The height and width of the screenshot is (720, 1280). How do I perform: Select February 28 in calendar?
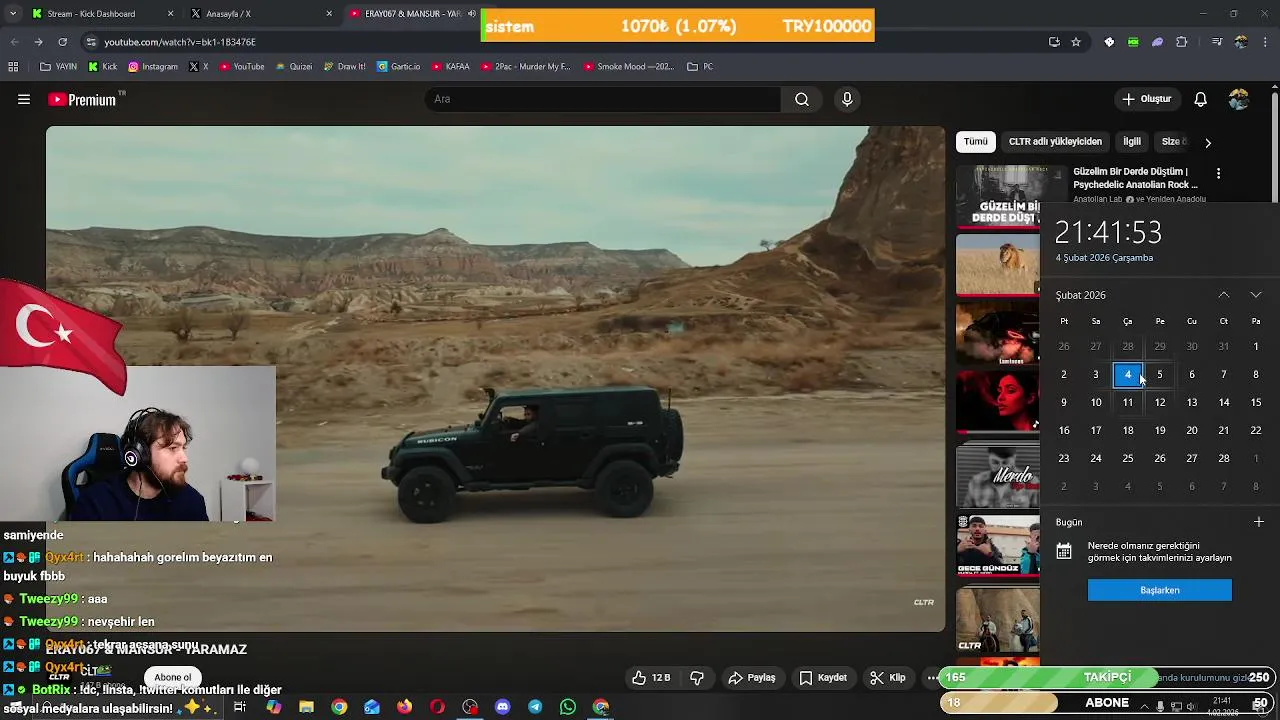(1224, 458)
